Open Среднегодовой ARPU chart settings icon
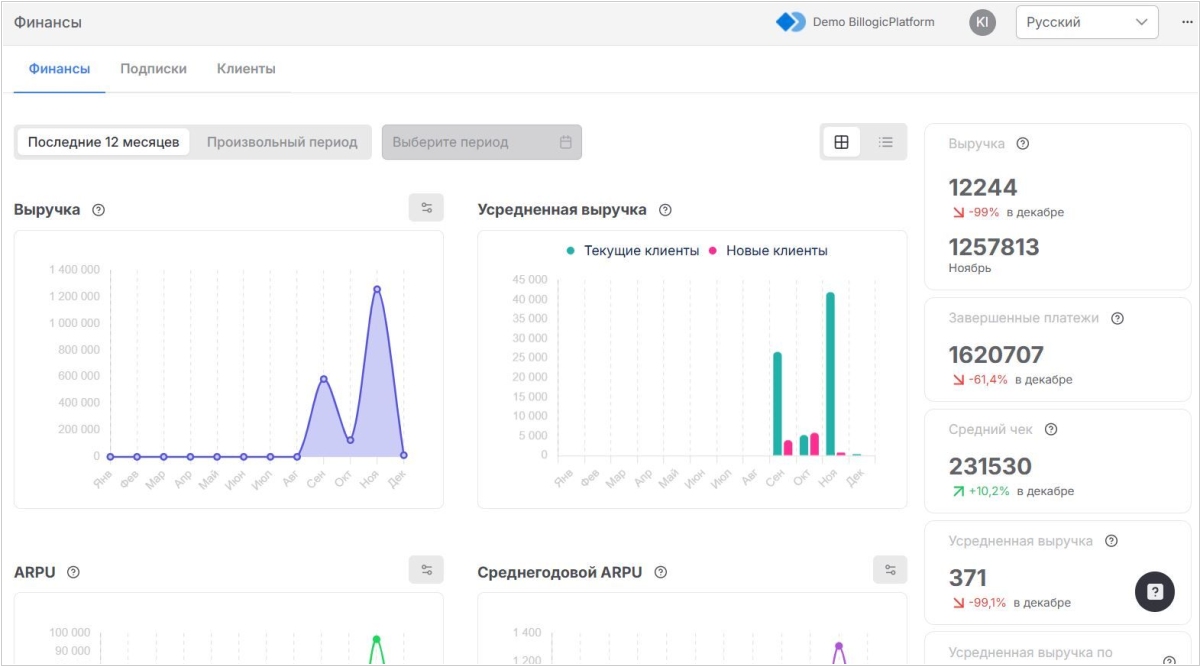1200x666 pixels. [x=890, y=570]
